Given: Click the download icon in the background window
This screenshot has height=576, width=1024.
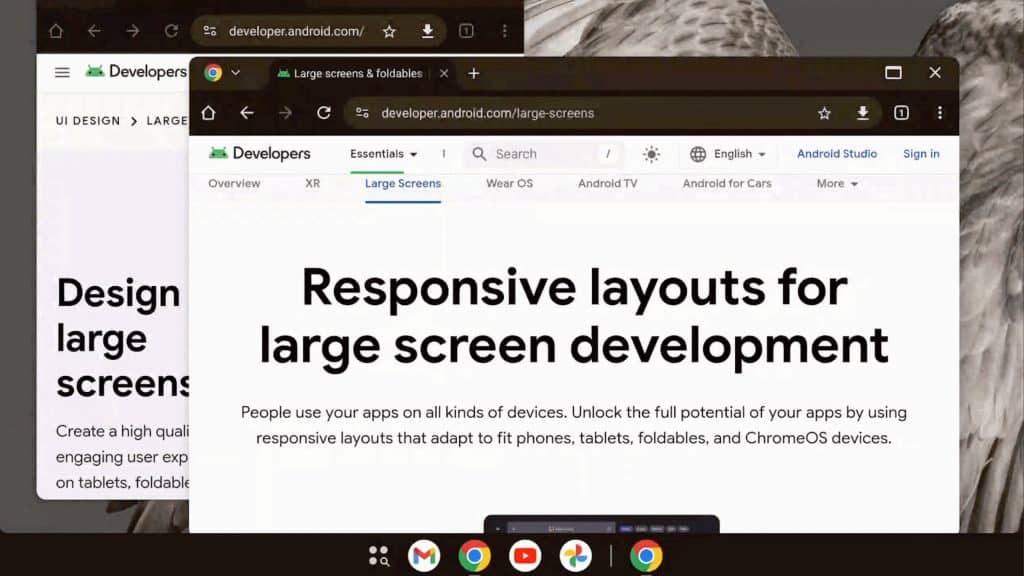Looking at the screenshot, I should [428, 31].
